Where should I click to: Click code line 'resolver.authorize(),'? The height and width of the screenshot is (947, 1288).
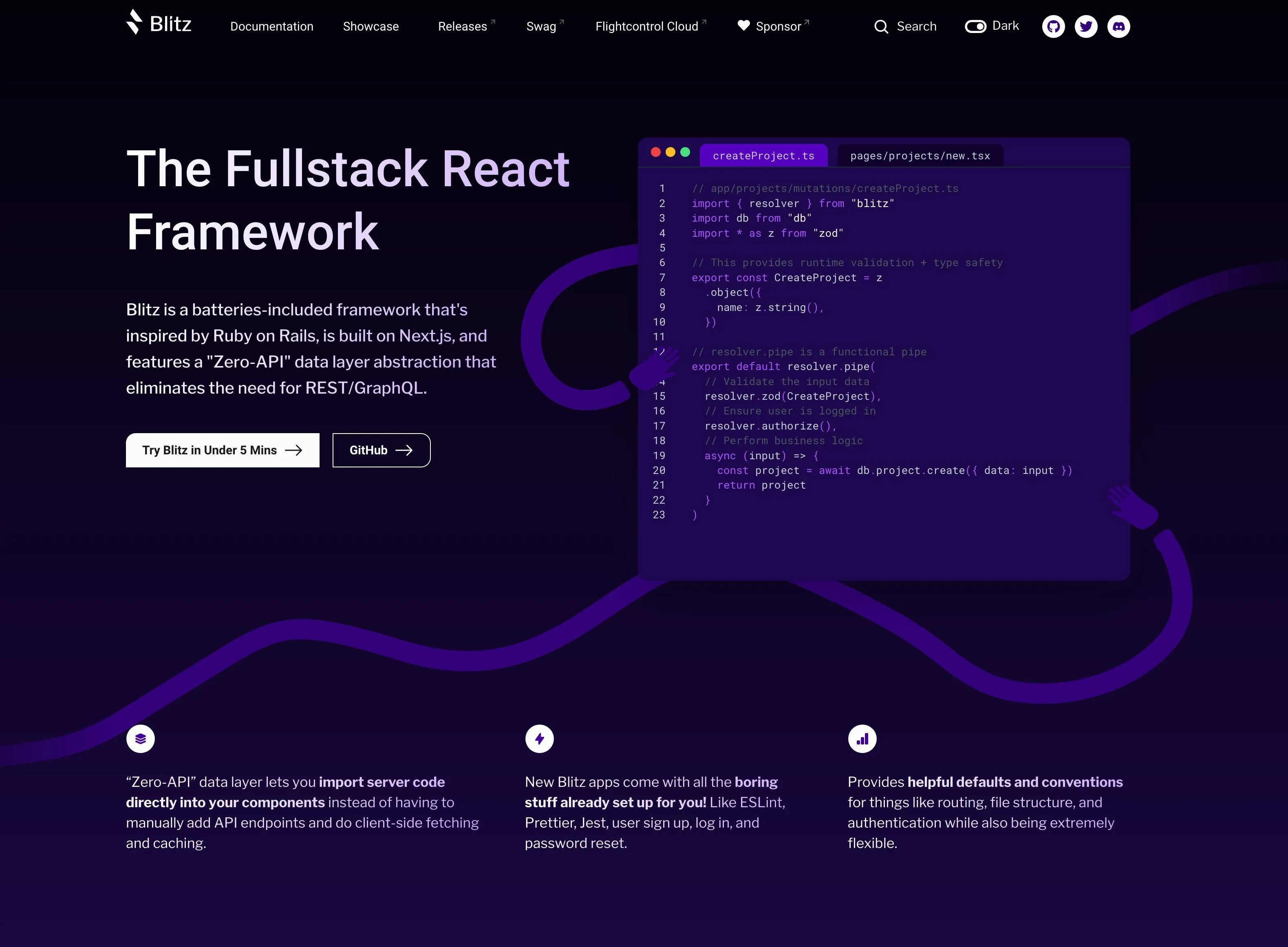tap(770, 426)
